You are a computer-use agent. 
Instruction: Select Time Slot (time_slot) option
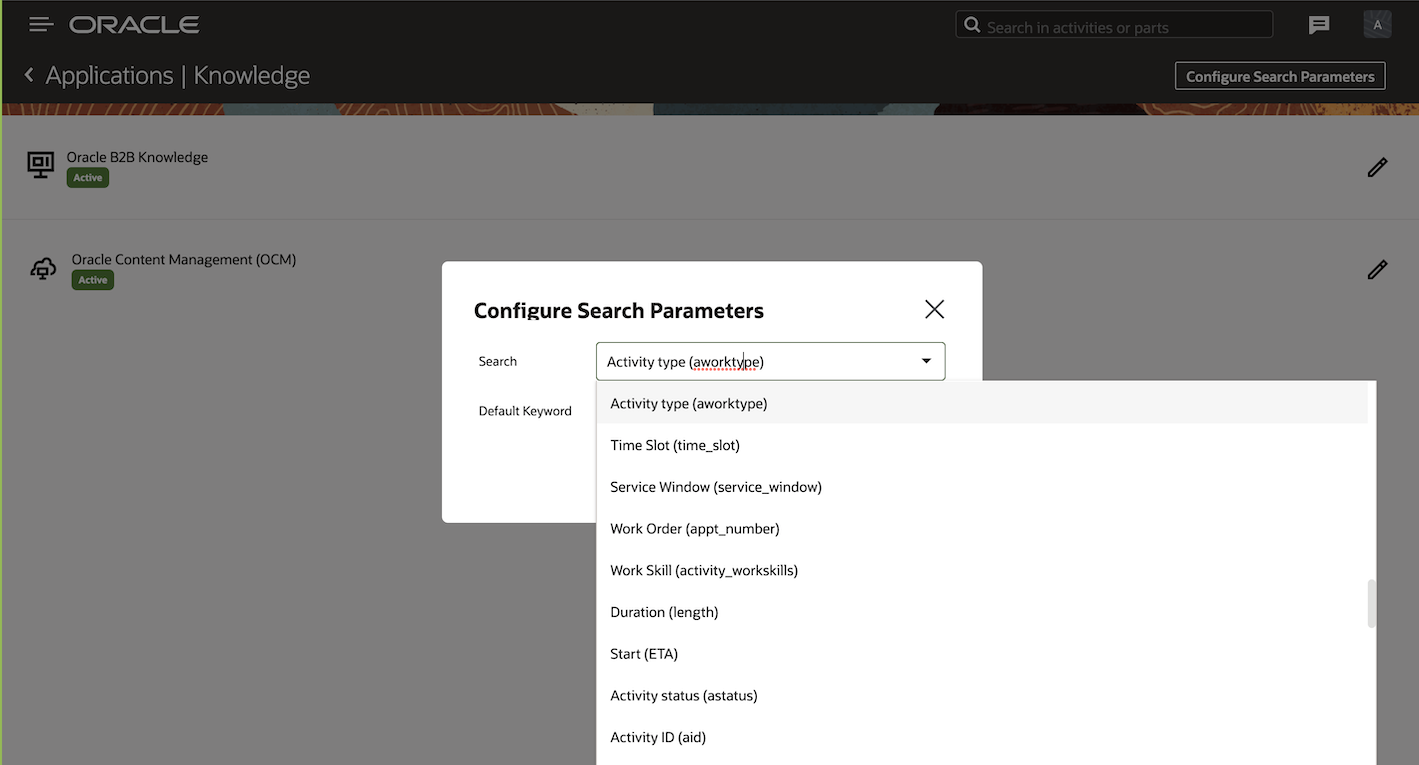pos(675,445)
